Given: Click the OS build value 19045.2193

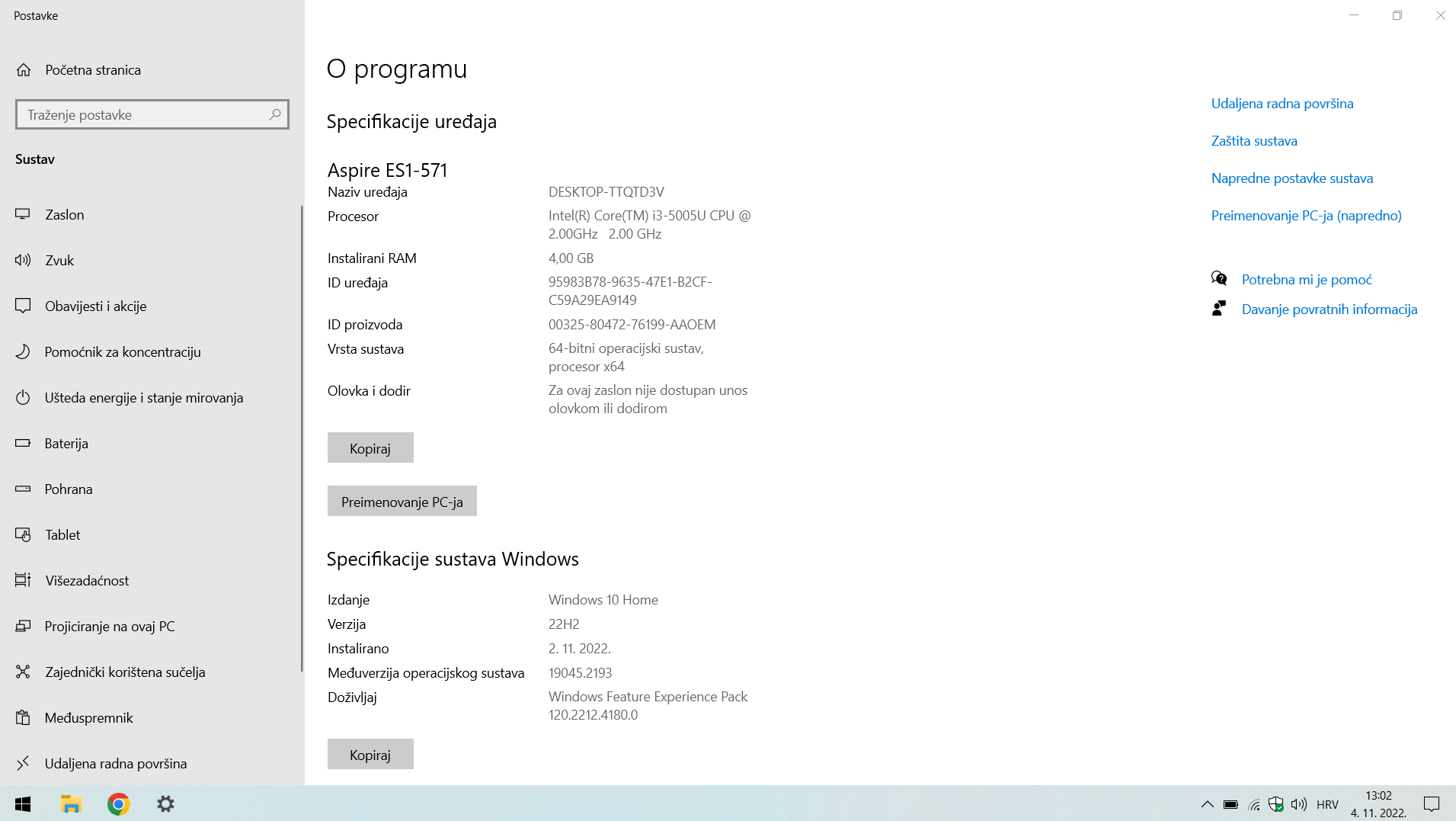Looking at the screenshot, I should point(581,673).
